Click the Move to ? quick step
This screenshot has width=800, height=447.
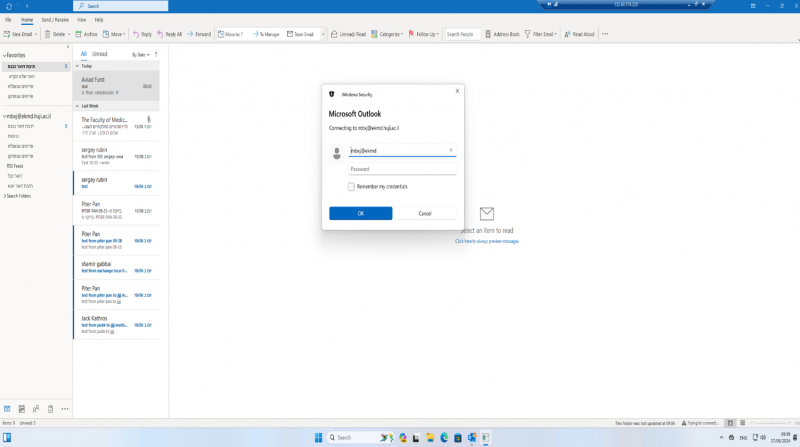point(231,34)
